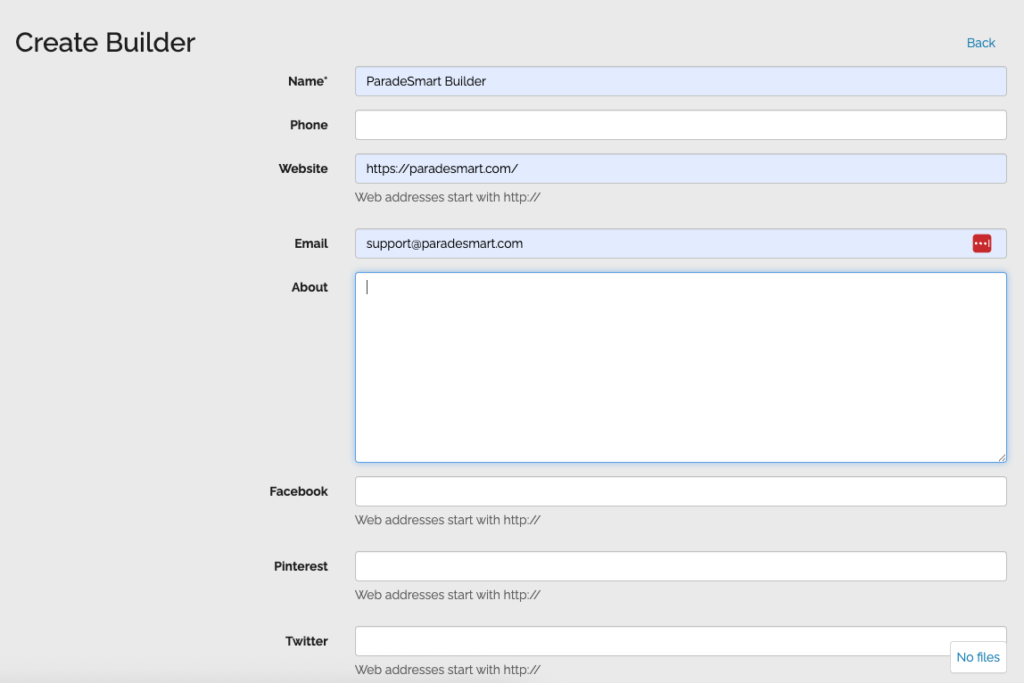
Task: Open the Back link
Action: click(980, 42)
